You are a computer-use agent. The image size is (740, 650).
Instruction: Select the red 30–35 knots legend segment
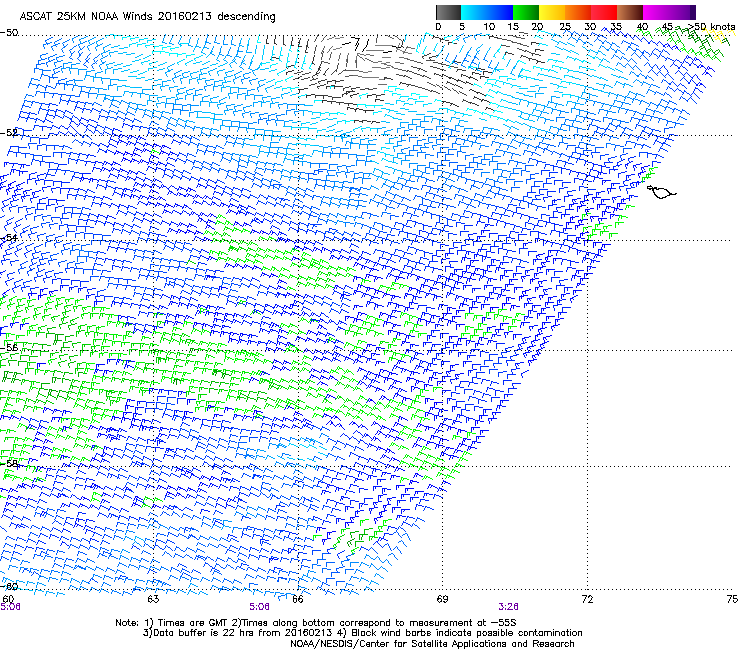pos(604,12)
